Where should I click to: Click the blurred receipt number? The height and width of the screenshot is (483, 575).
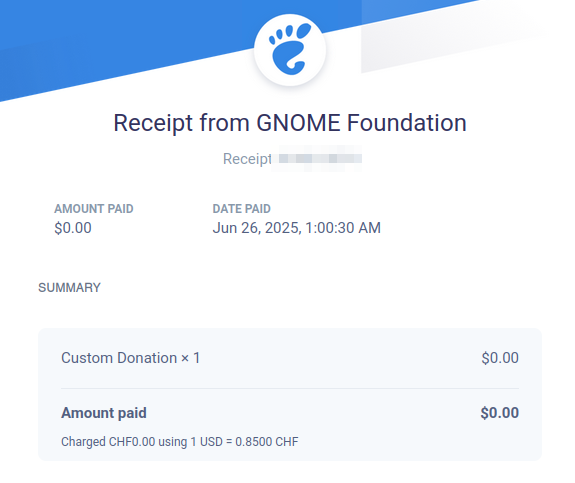[317, 159]
